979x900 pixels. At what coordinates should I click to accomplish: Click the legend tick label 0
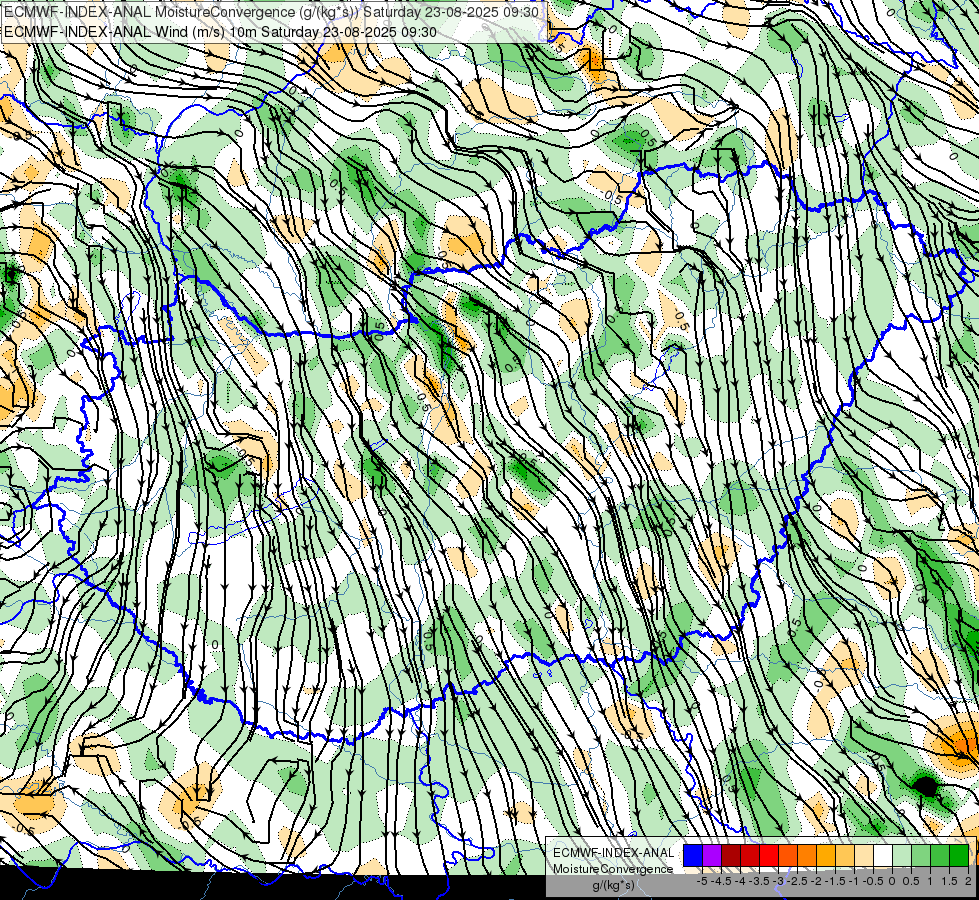click(892, 881)
